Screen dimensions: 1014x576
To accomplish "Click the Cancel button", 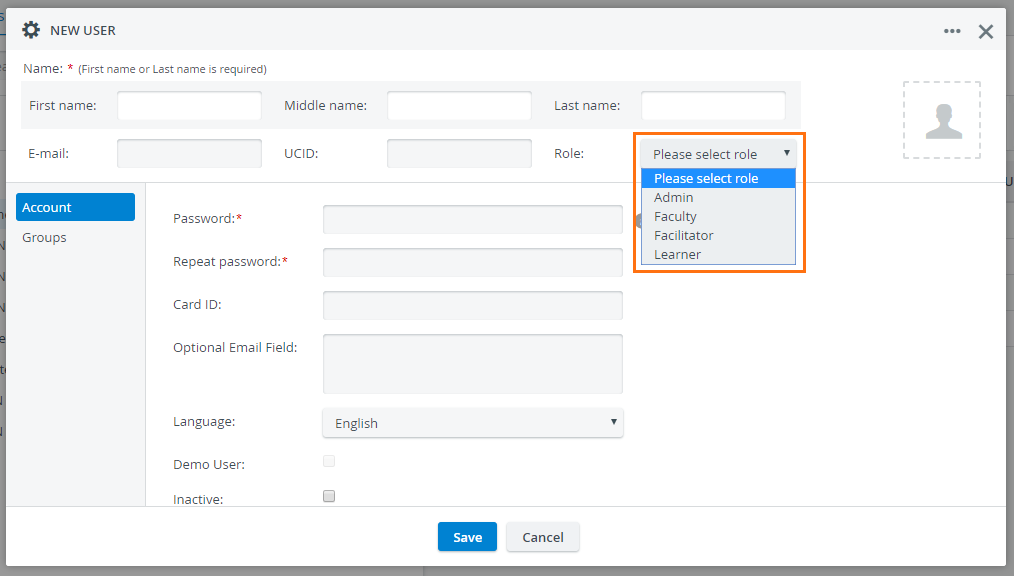I will (x=543, y=537).
